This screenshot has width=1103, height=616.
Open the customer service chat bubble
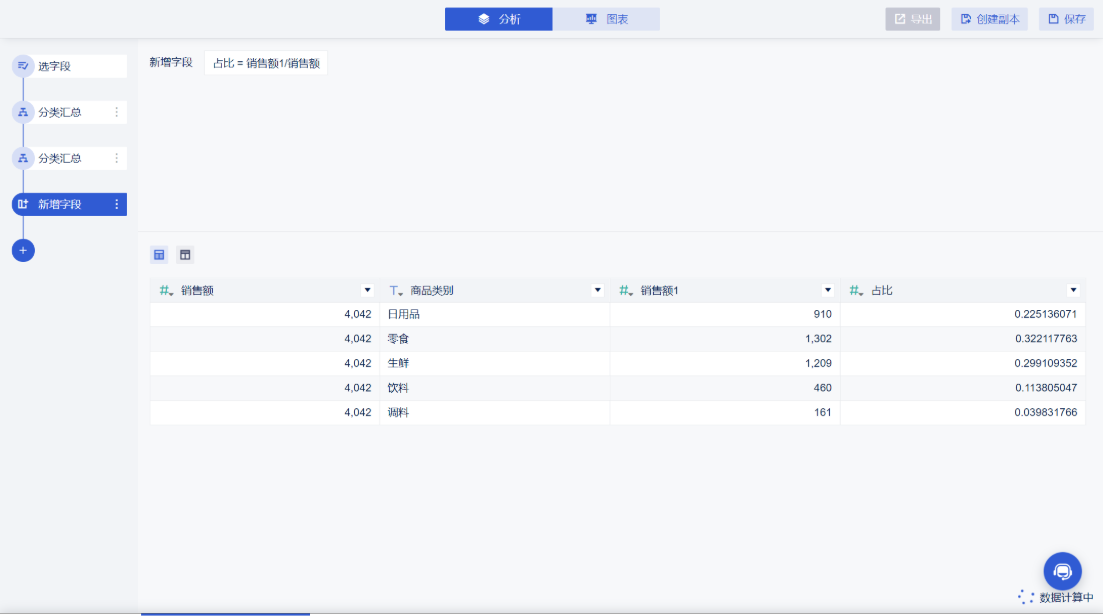(1062, 571)
